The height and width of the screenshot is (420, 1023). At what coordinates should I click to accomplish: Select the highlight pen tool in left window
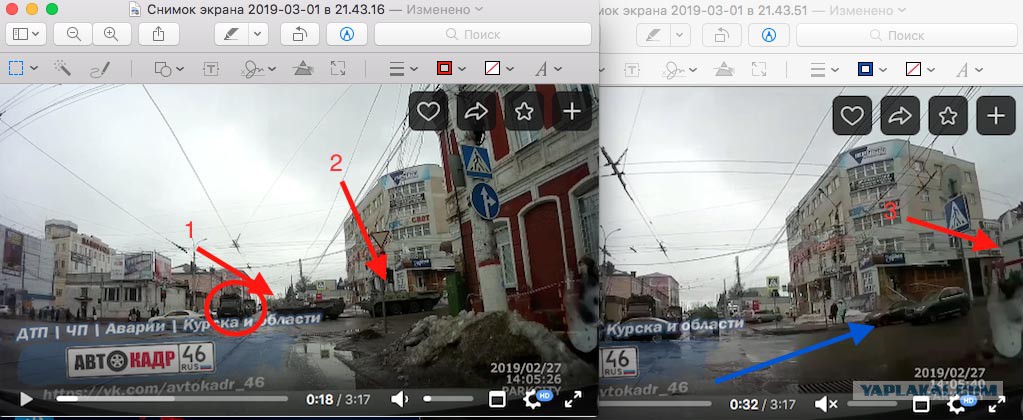(x=232, y=35)
